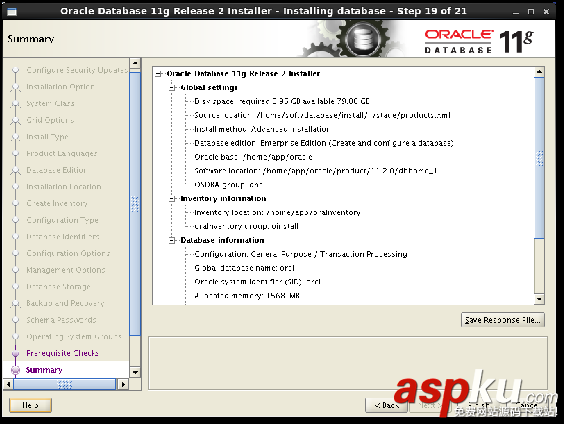Select the Oracle system identifier (SID) row
The height and width of the screenshot is (424, 564).
click(x=257, y=282)
